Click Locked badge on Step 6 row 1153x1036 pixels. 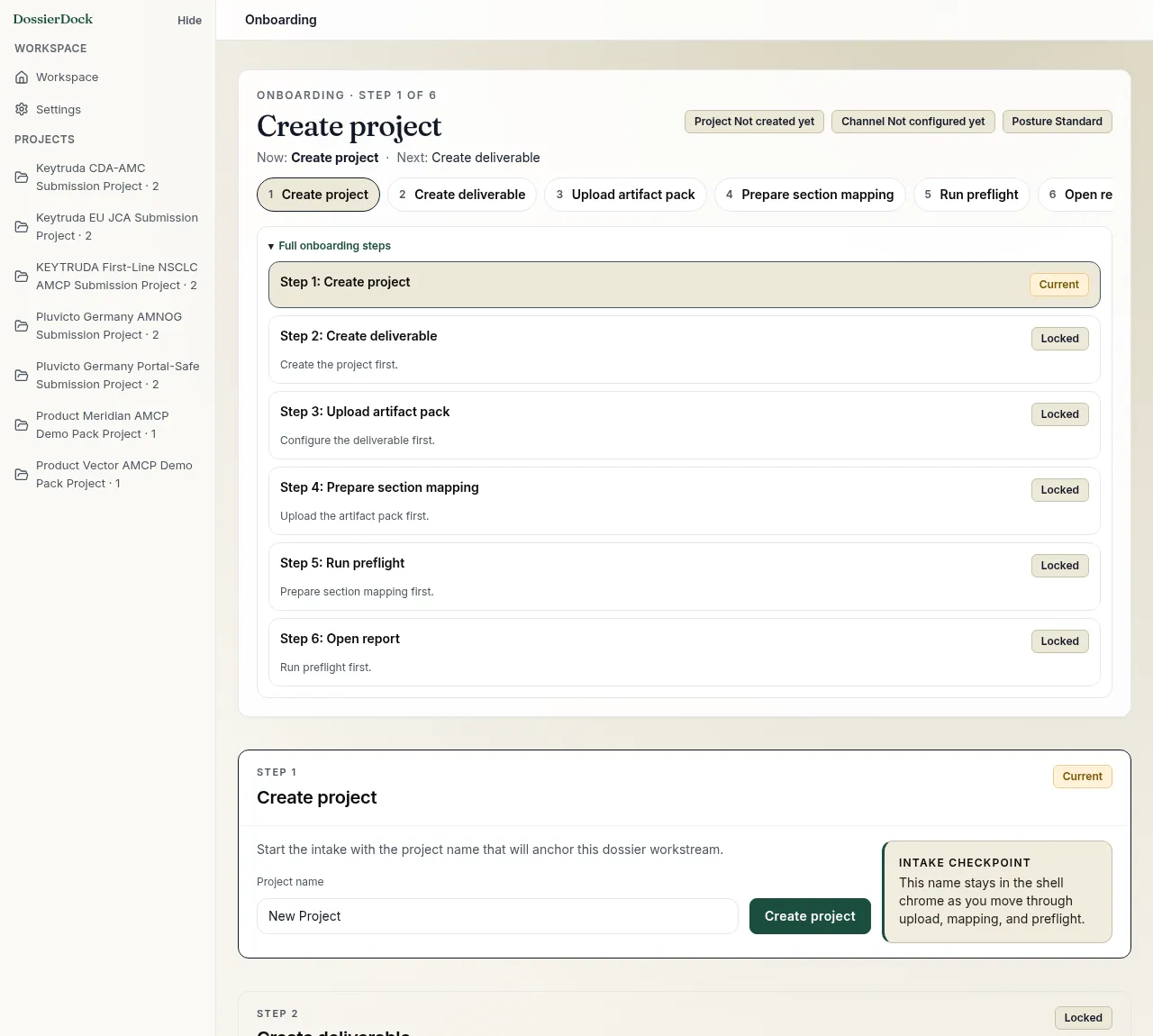click(x=1059, y=641)
